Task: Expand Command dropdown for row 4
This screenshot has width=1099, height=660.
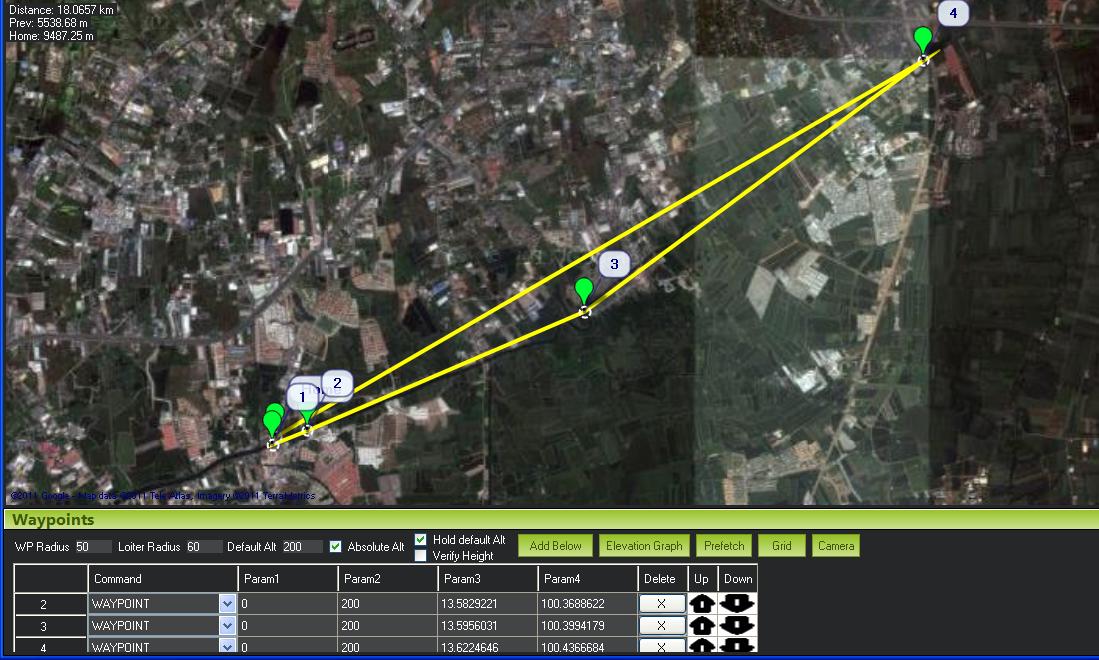Action: (226, 647)
